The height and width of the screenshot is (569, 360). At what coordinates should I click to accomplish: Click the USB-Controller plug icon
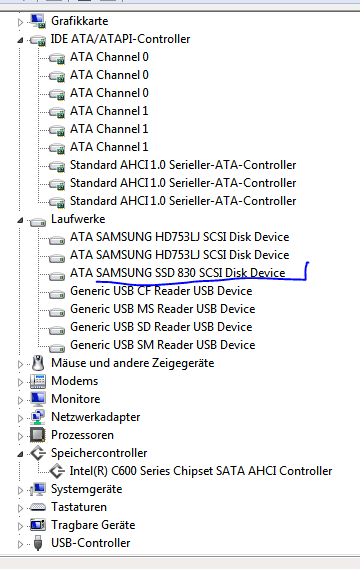point(38,543)
